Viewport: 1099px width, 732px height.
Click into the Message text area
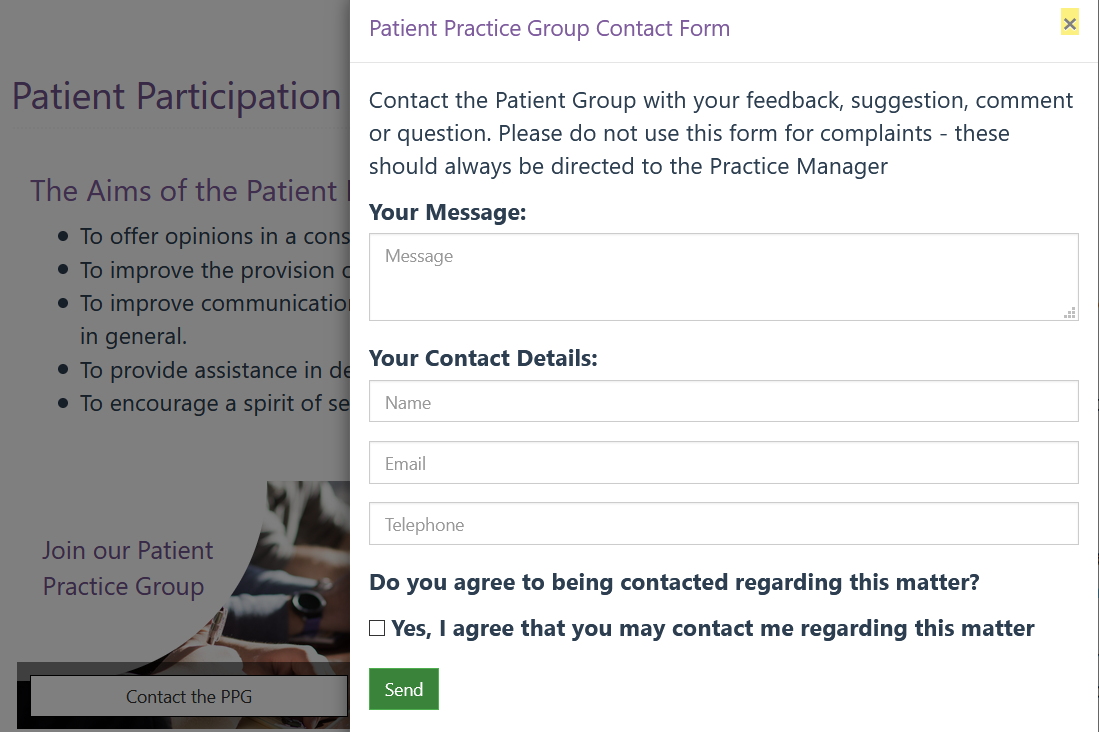723,276
